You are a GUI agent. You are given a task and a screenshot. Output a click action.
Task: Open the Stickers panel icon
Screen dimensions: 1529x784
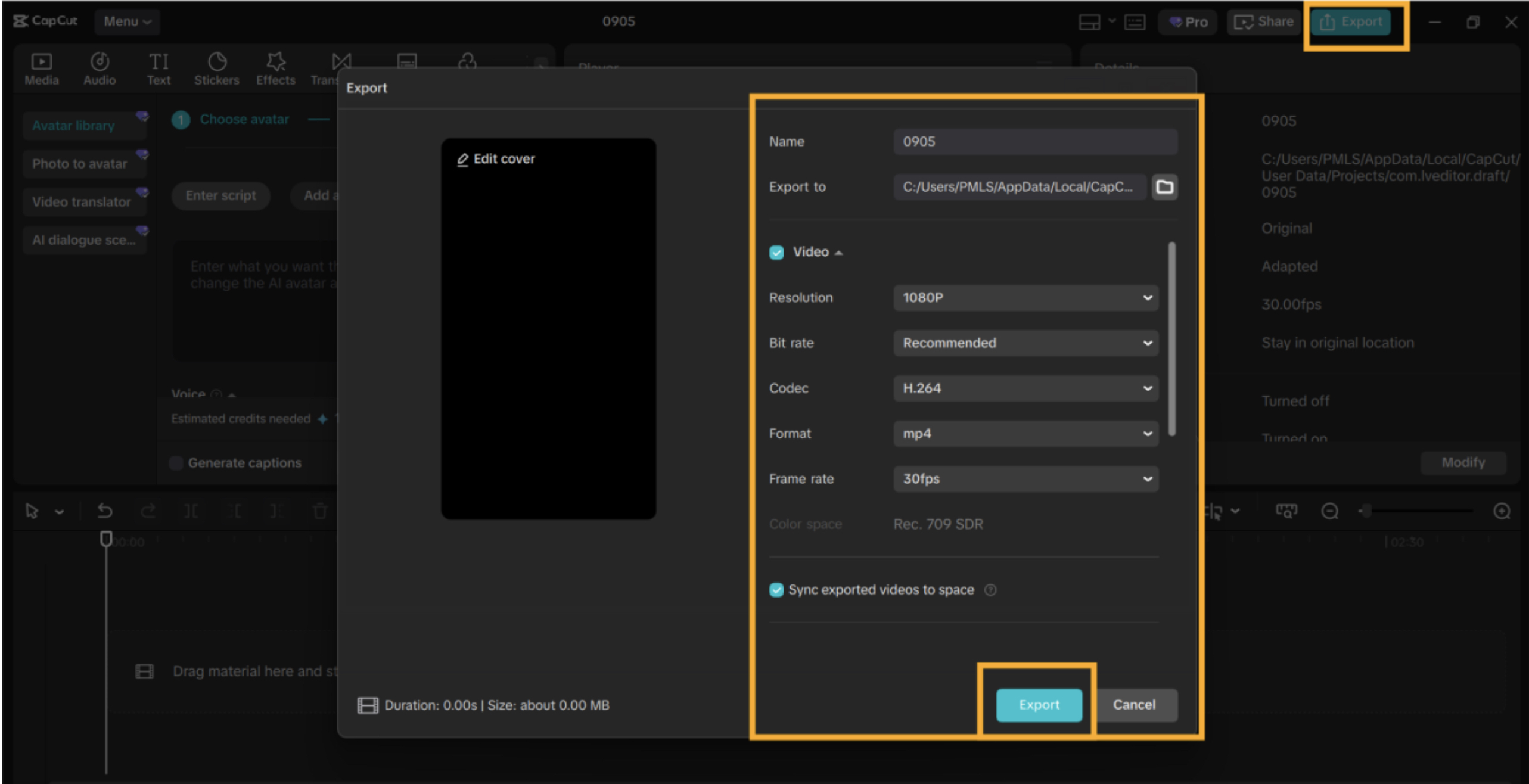pyautogui.click(x=217, y=62)
